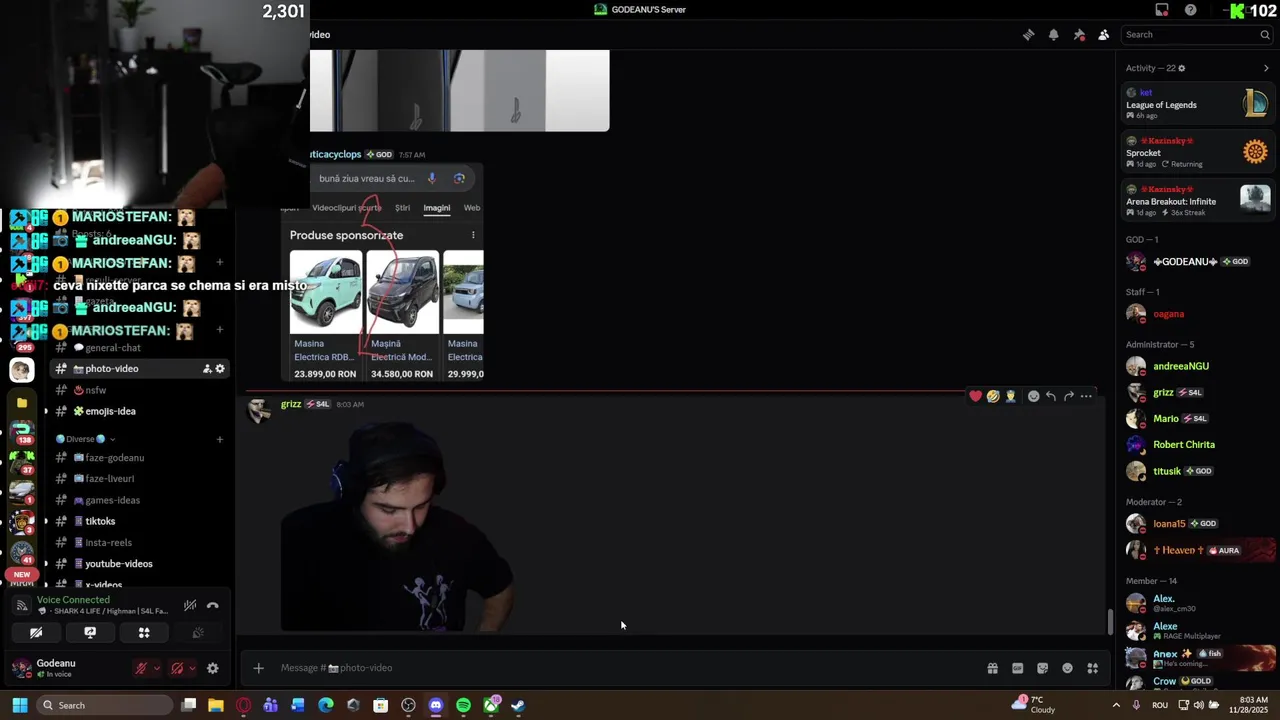Open Activity settings gear
Viewport: 1280px width, 720px height.
(x=1182, y=68)
